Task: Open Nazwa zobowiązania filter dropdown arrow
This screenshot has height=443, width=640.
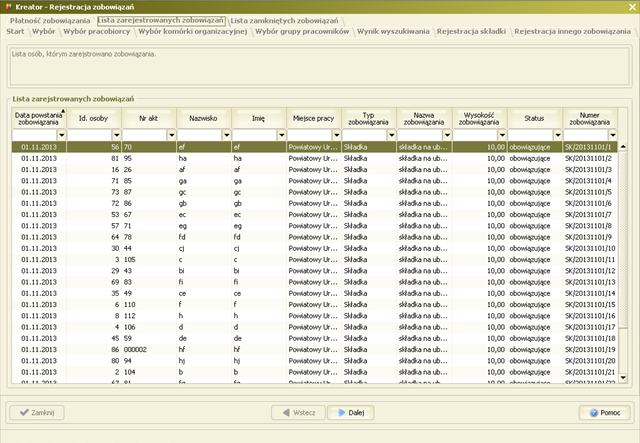Action: [447, 135]
